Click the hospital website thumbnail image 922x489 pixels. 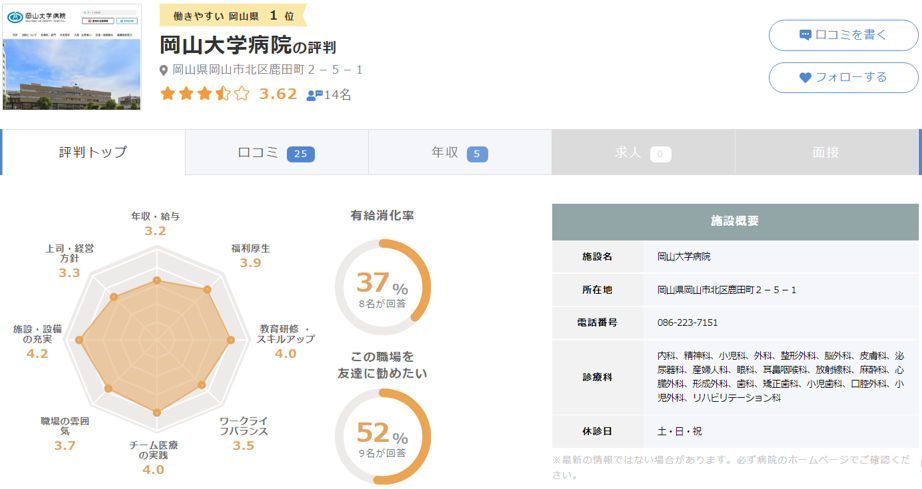[72, 57]
